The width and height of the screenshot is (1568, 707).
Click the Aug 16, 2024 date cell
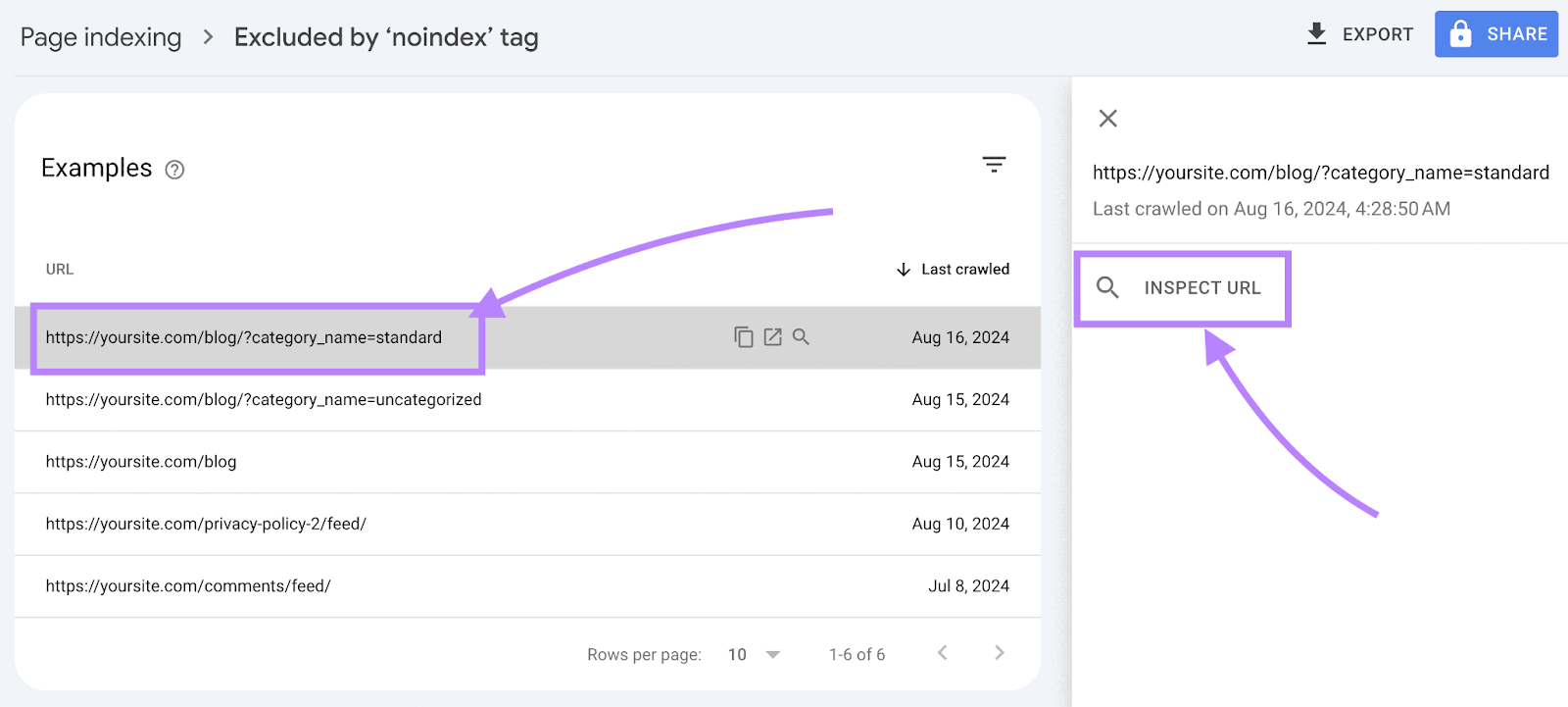pyautogui.click(x=960, y=337)
